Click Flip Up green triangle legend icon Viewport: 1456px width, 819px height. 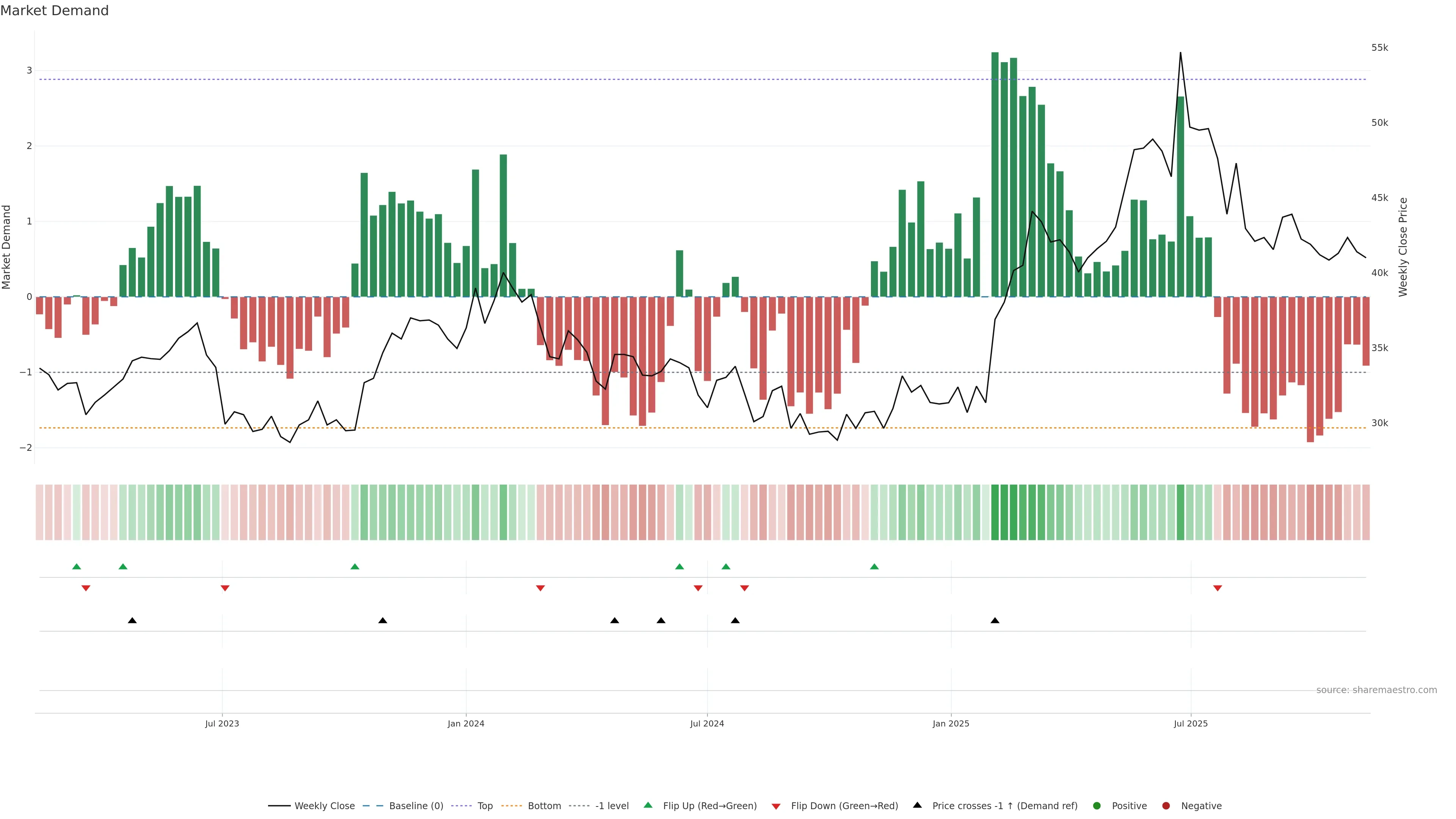click(x=648, y=805)
